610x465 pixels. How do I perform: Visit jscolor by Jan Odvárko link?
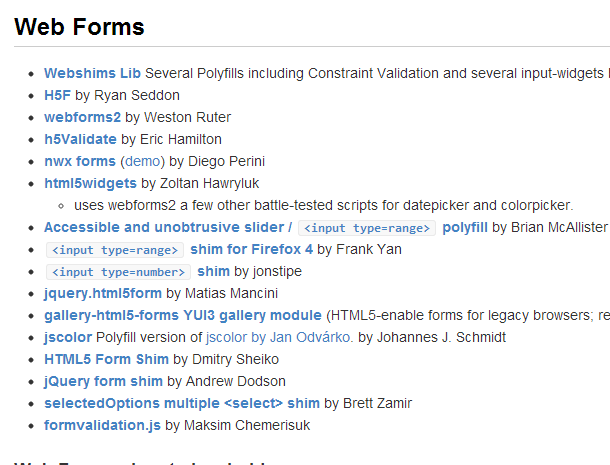(x=278, y=337)
